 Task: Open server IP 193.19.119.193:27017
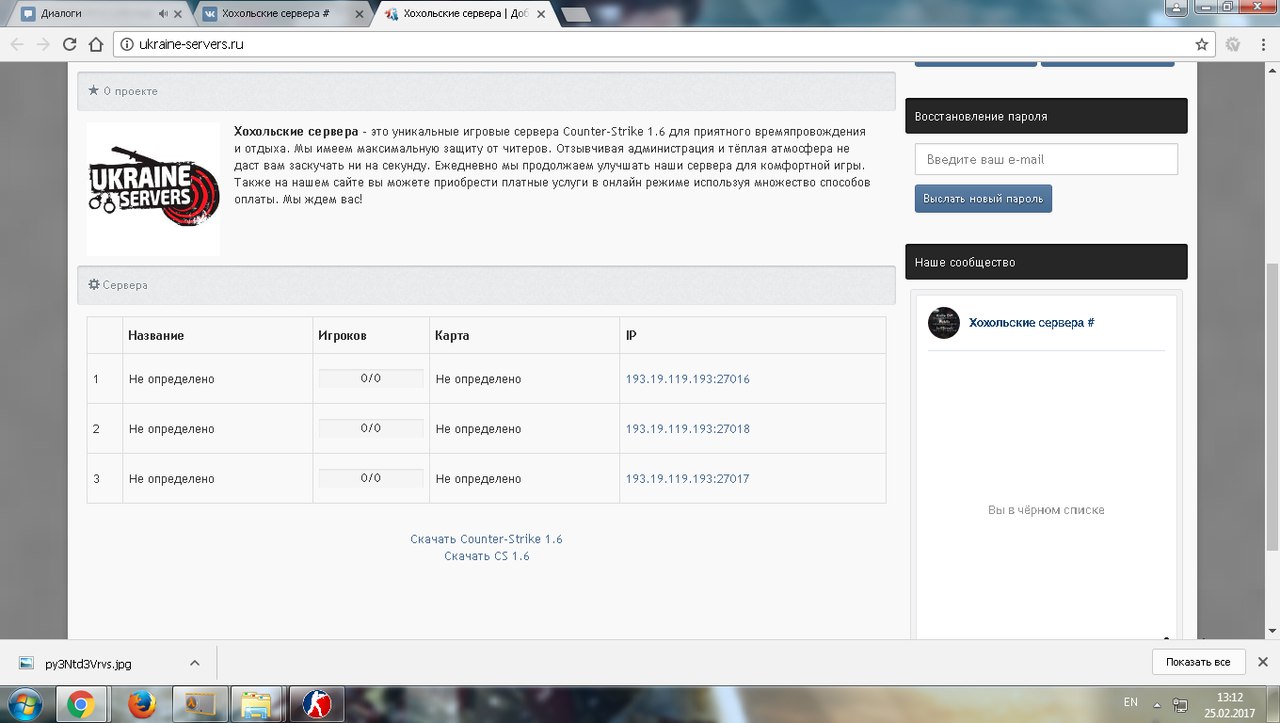(688, 479)
